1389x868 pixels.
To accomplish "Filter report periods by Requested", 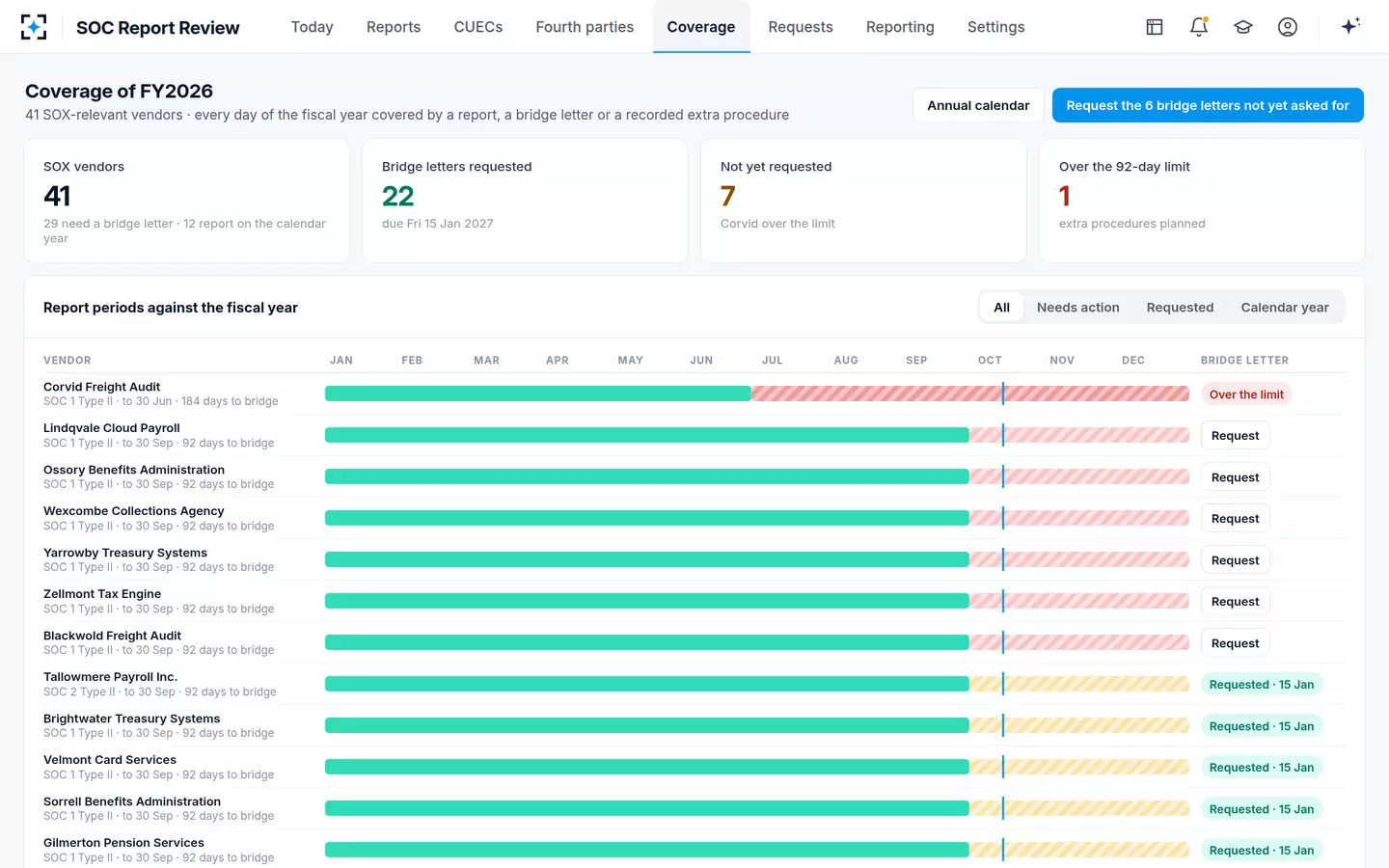I will pyautogui.click(x=1180, y=308).
